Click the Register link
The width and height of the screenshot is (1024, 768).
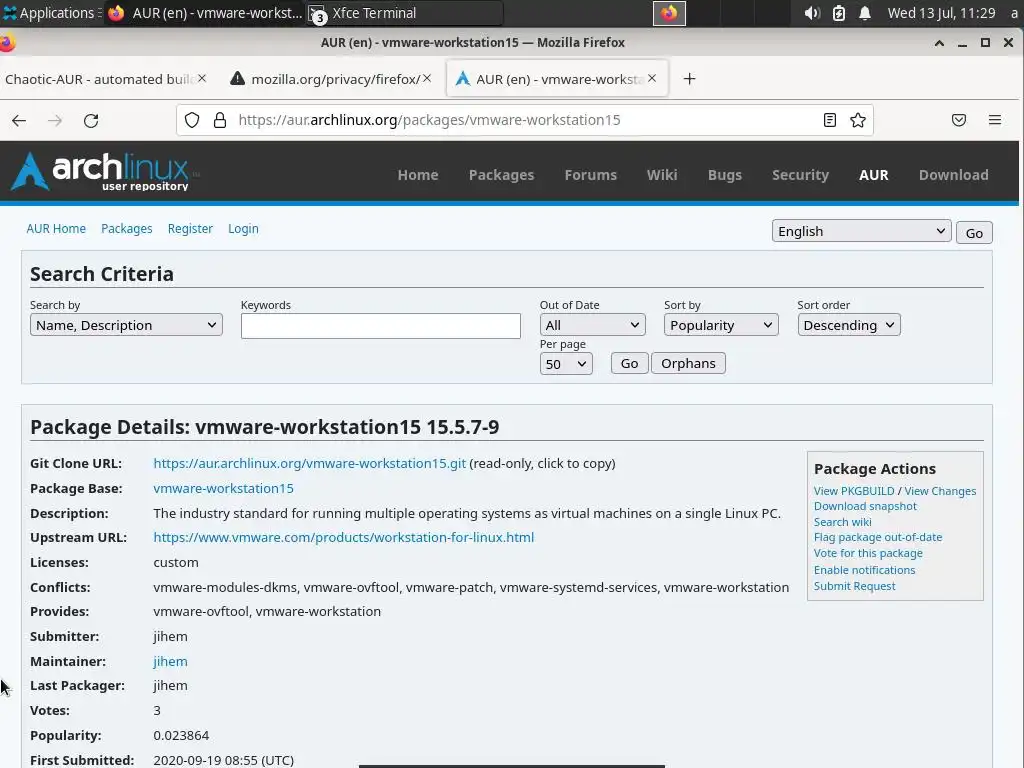click(190, 229)
